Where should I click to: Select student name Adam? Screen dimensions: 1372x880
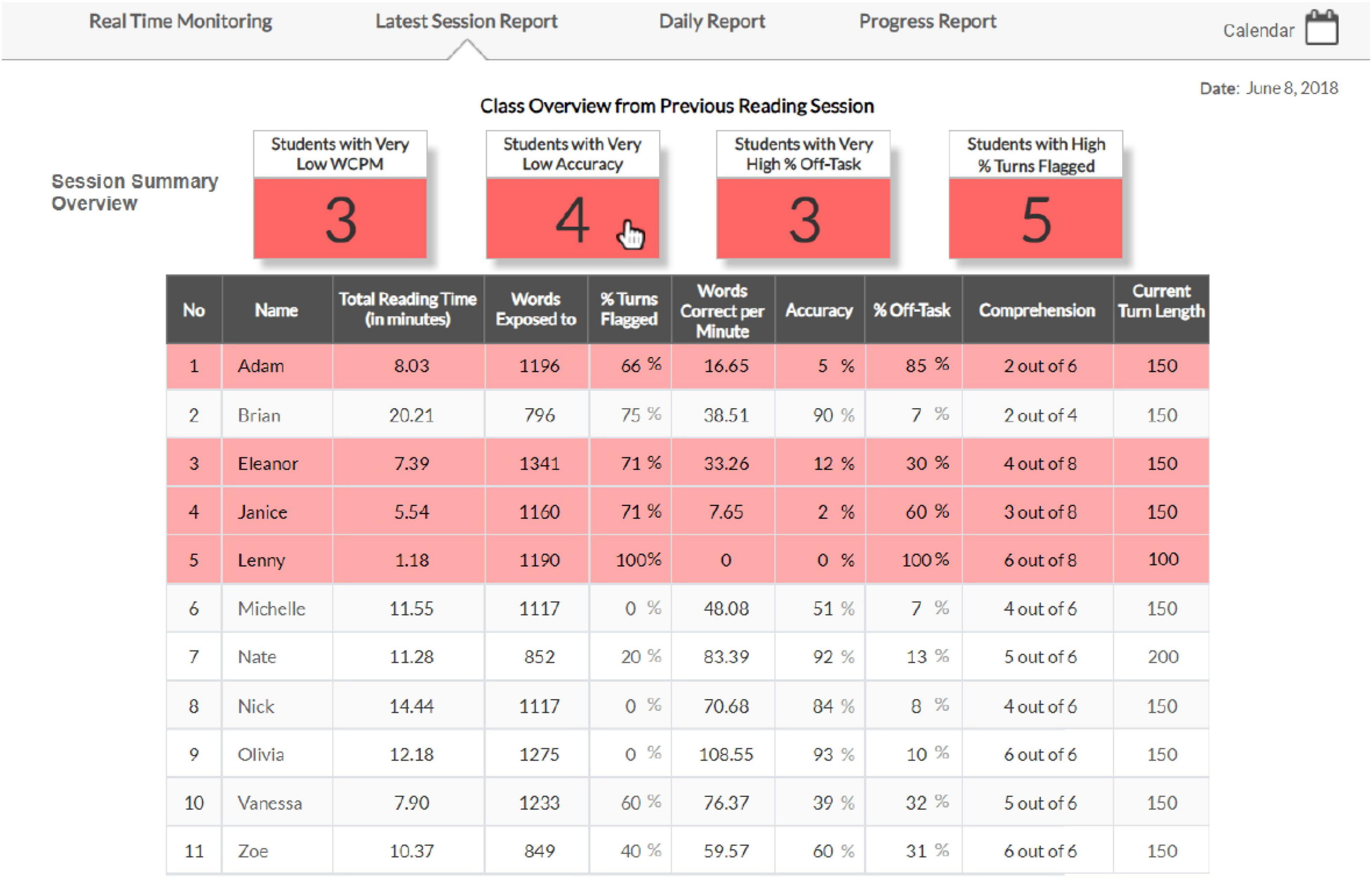261,366
